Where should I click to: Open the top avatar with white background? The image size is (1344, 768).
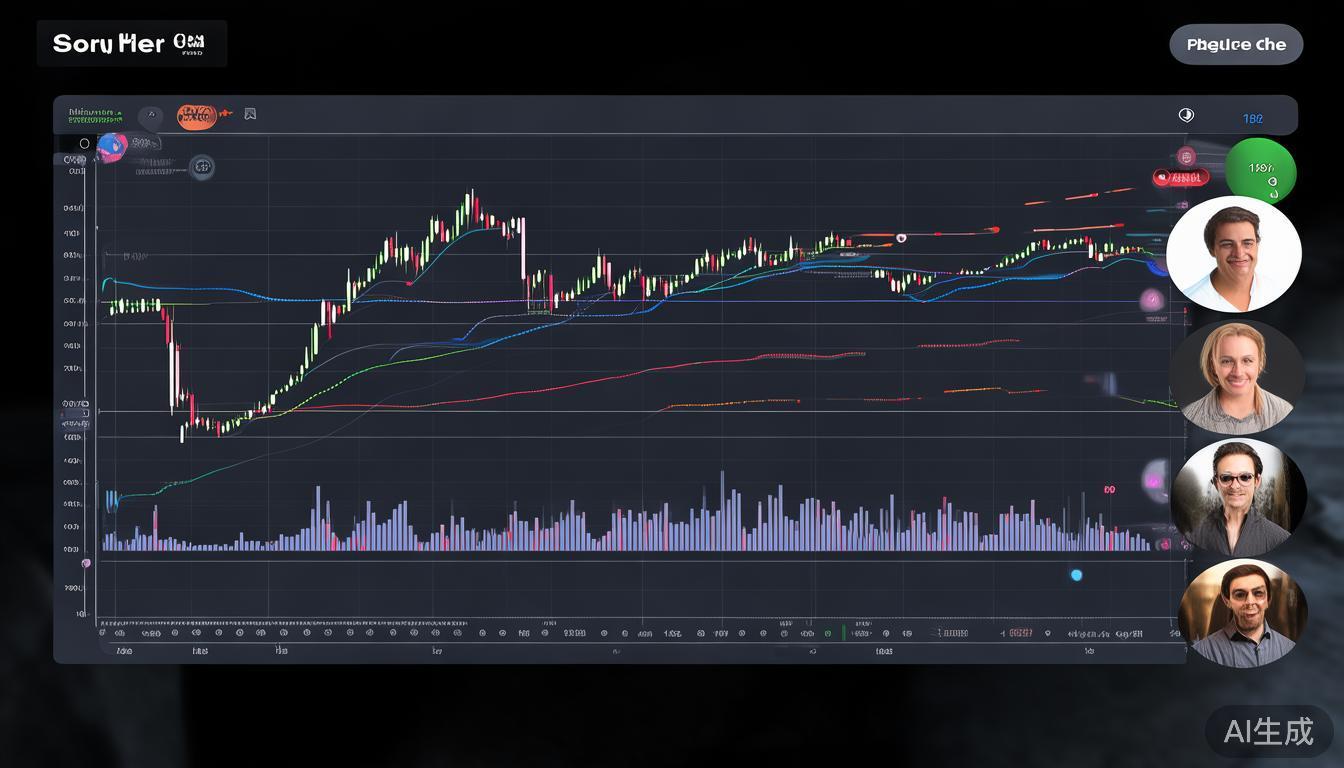(x=1234, y=254)
